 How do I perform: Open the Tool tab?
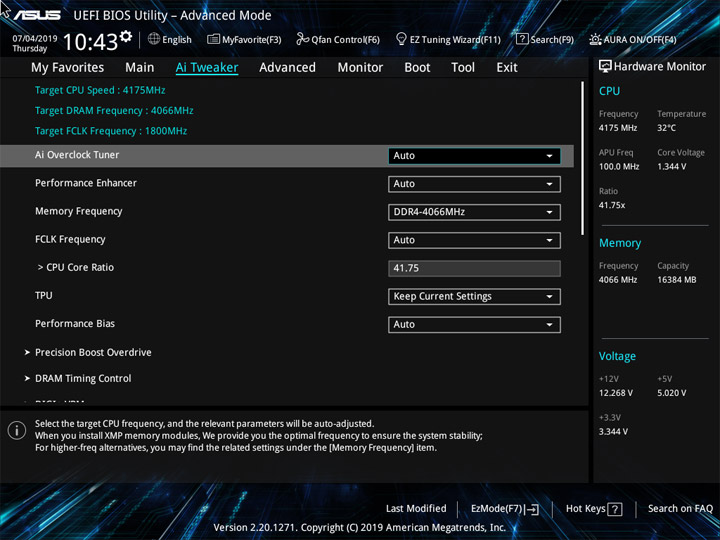pos(463,68)
